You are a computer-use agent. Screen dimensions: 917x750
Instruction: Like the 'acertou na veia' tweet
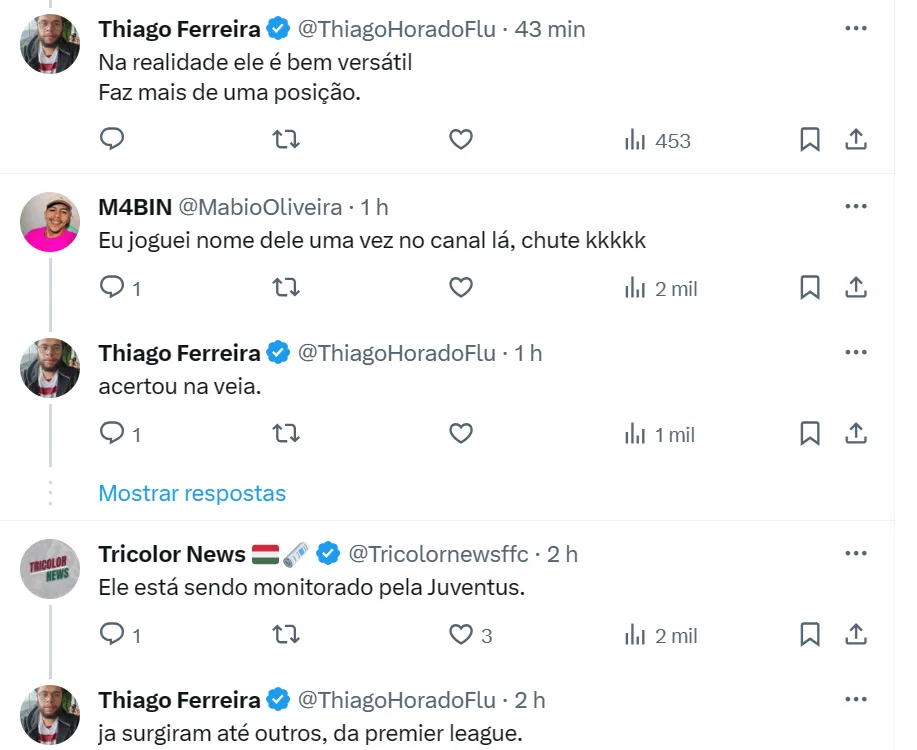tap(460, 434)
